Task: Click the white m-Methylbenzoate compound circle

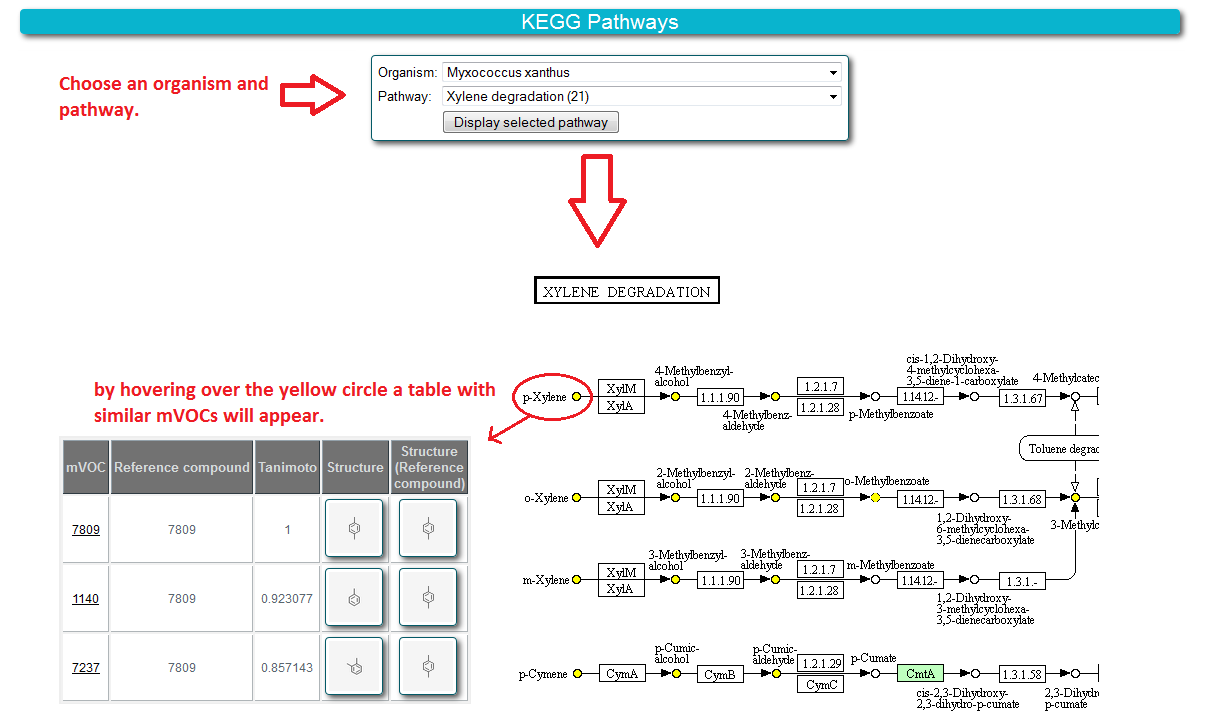Action: point(875,580)
